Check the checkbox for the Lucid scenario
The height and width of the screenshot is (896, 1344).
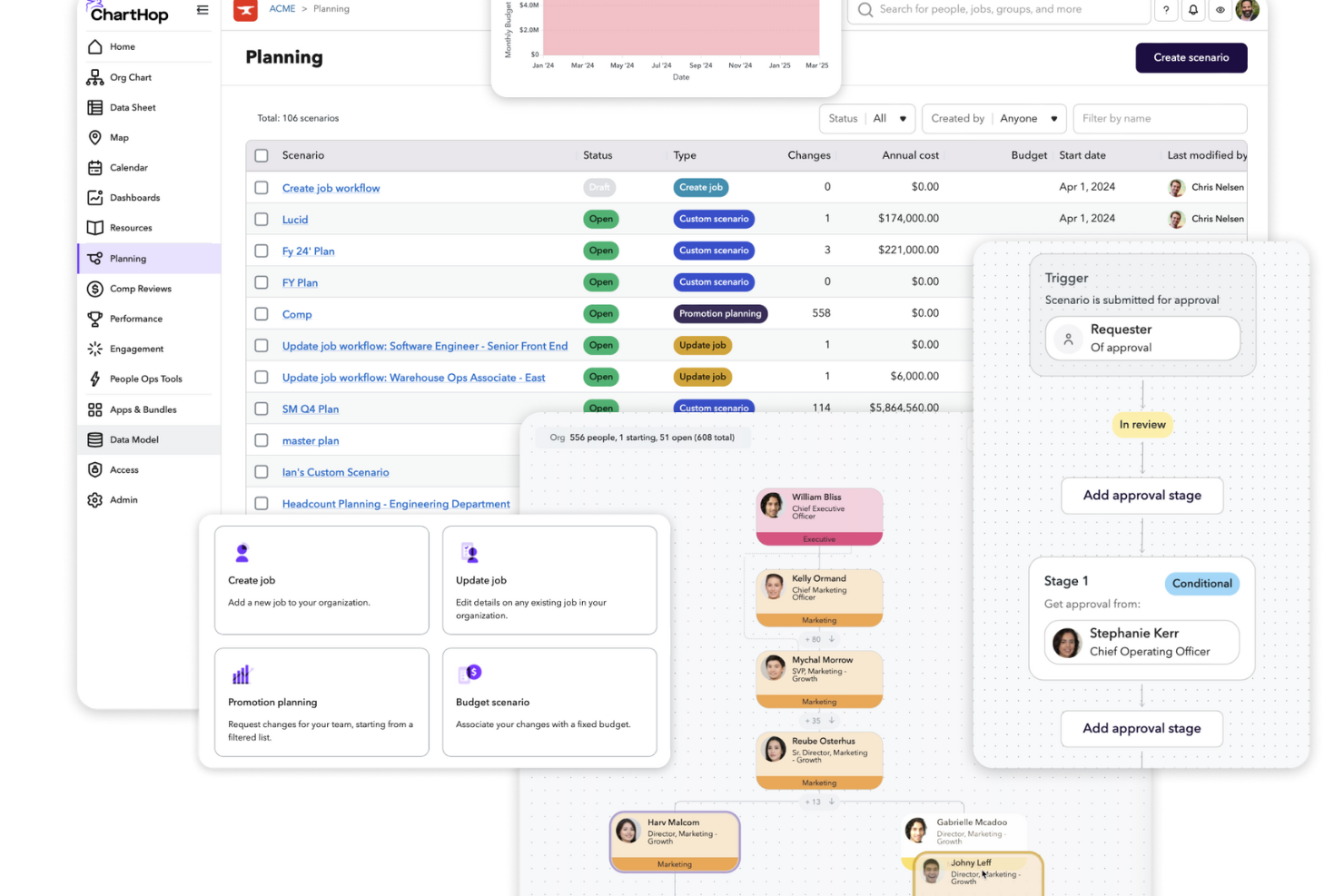tap(261, 219)
